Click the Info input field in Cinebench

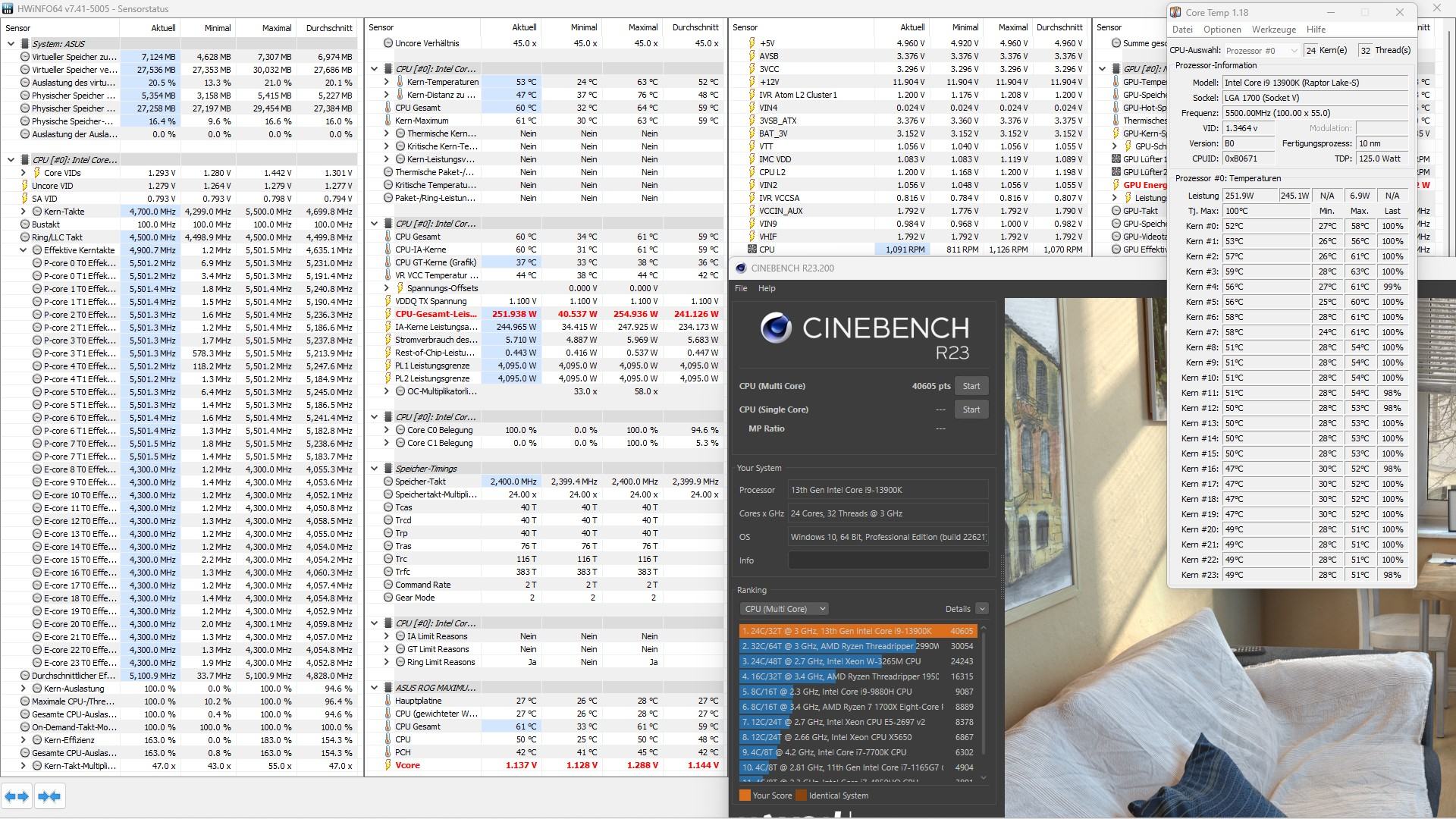point(888,560)
